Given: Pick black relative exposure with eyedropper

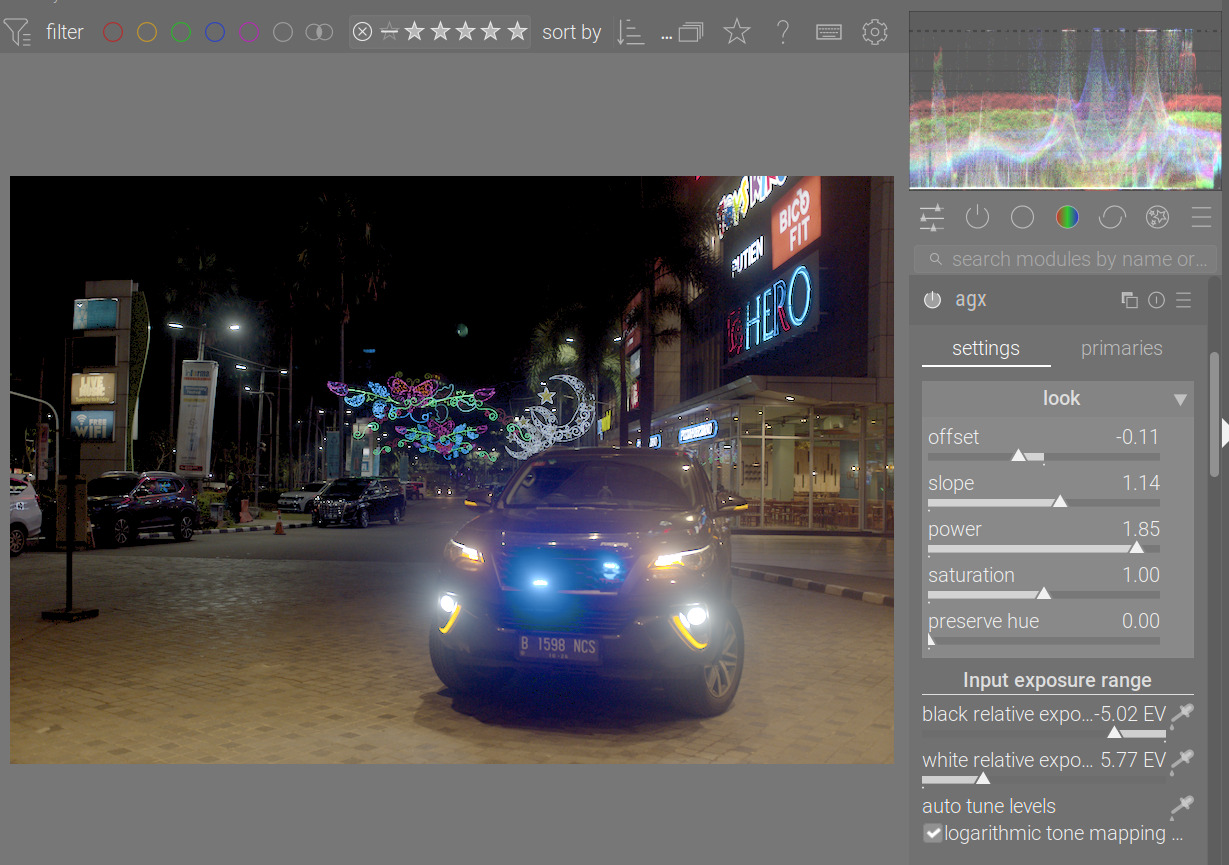Looking at the screenshot, I should pos(1182,714).
